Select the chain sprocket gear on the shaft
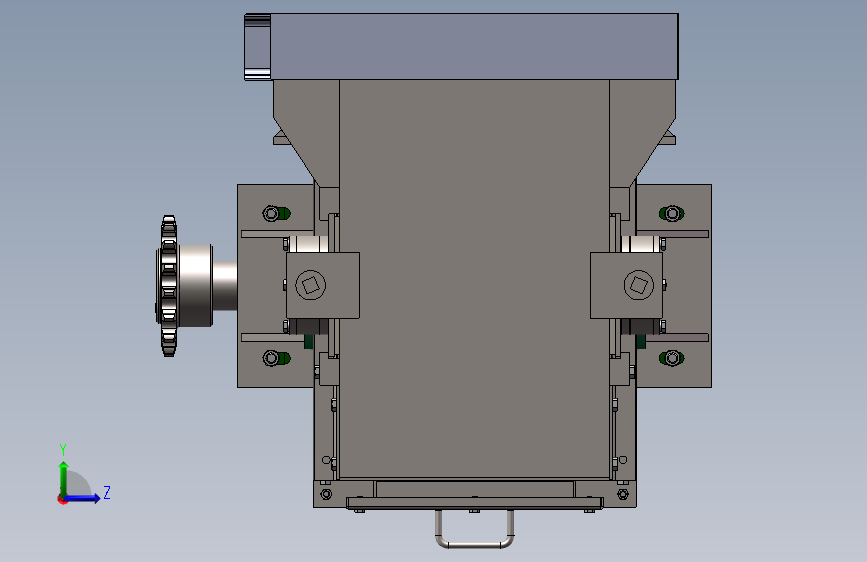The height and width of the screenshot is (562, 867). [x=168, y=286]
